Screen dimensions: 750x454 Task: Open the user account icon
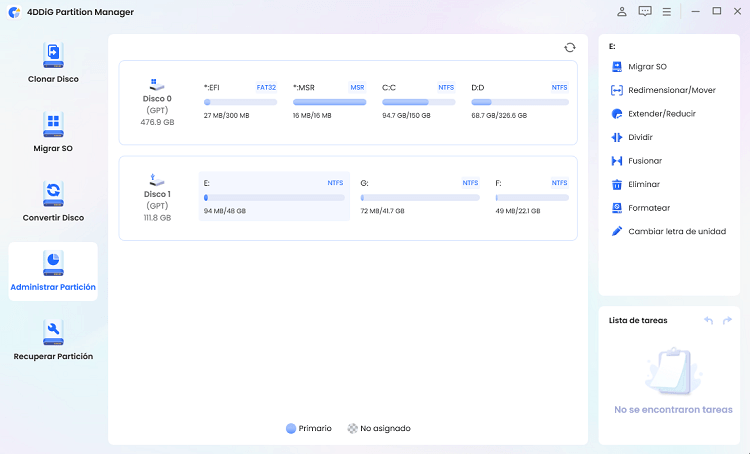622,11
